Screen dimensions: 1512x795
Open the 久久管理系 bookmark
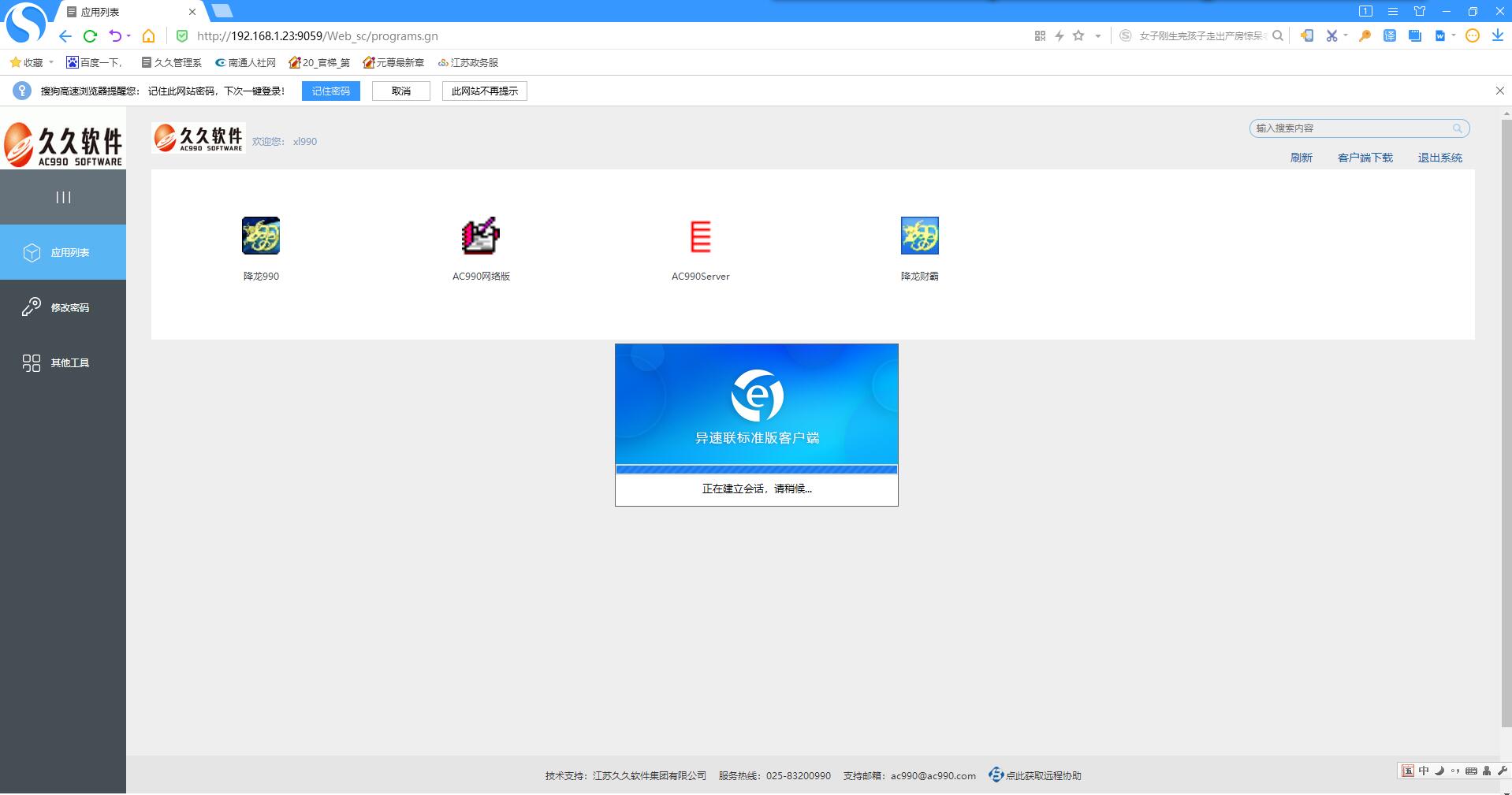pos(171,62)
